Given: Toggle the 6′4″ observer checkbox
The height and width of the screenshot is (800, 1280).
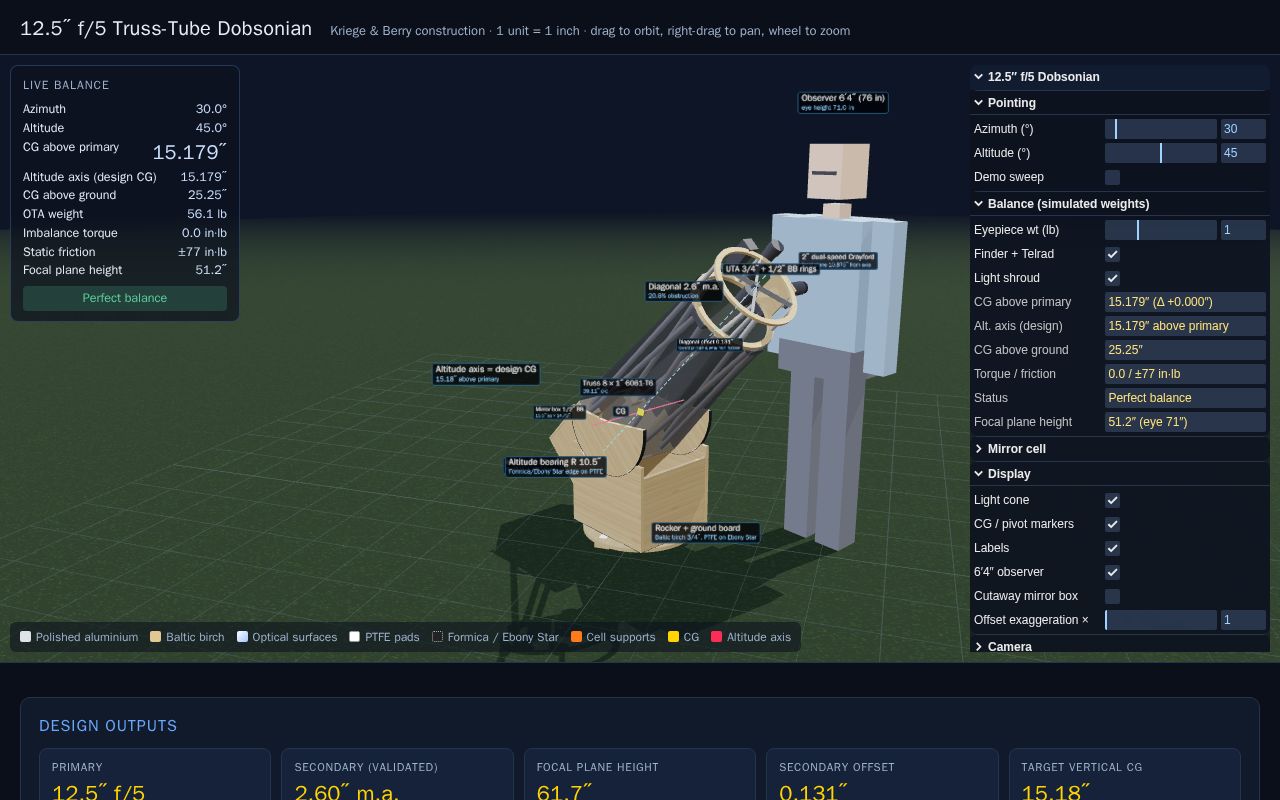Looking at the screenshot, I should [1112, 572].
